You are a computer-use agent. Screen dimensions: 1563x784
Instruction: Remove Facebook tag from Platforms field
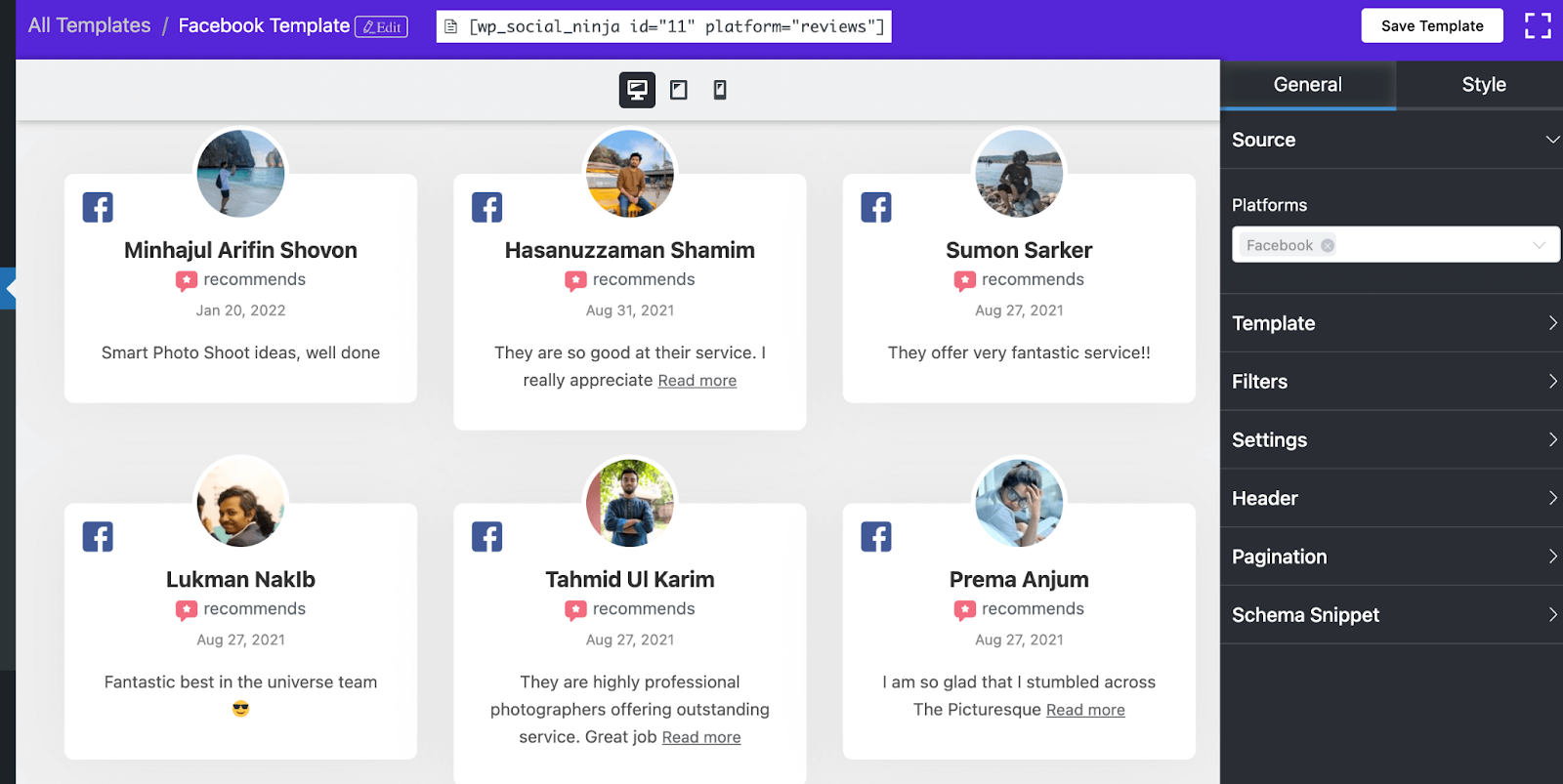(1328, 245)
